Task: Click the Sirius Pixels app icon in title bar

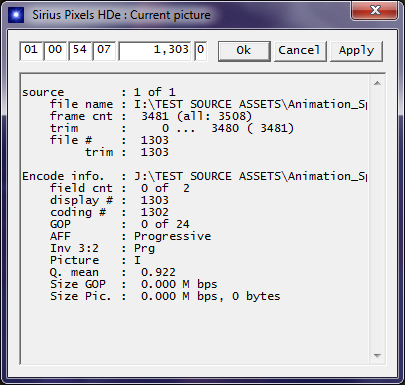Action: (x=16, y=15)
